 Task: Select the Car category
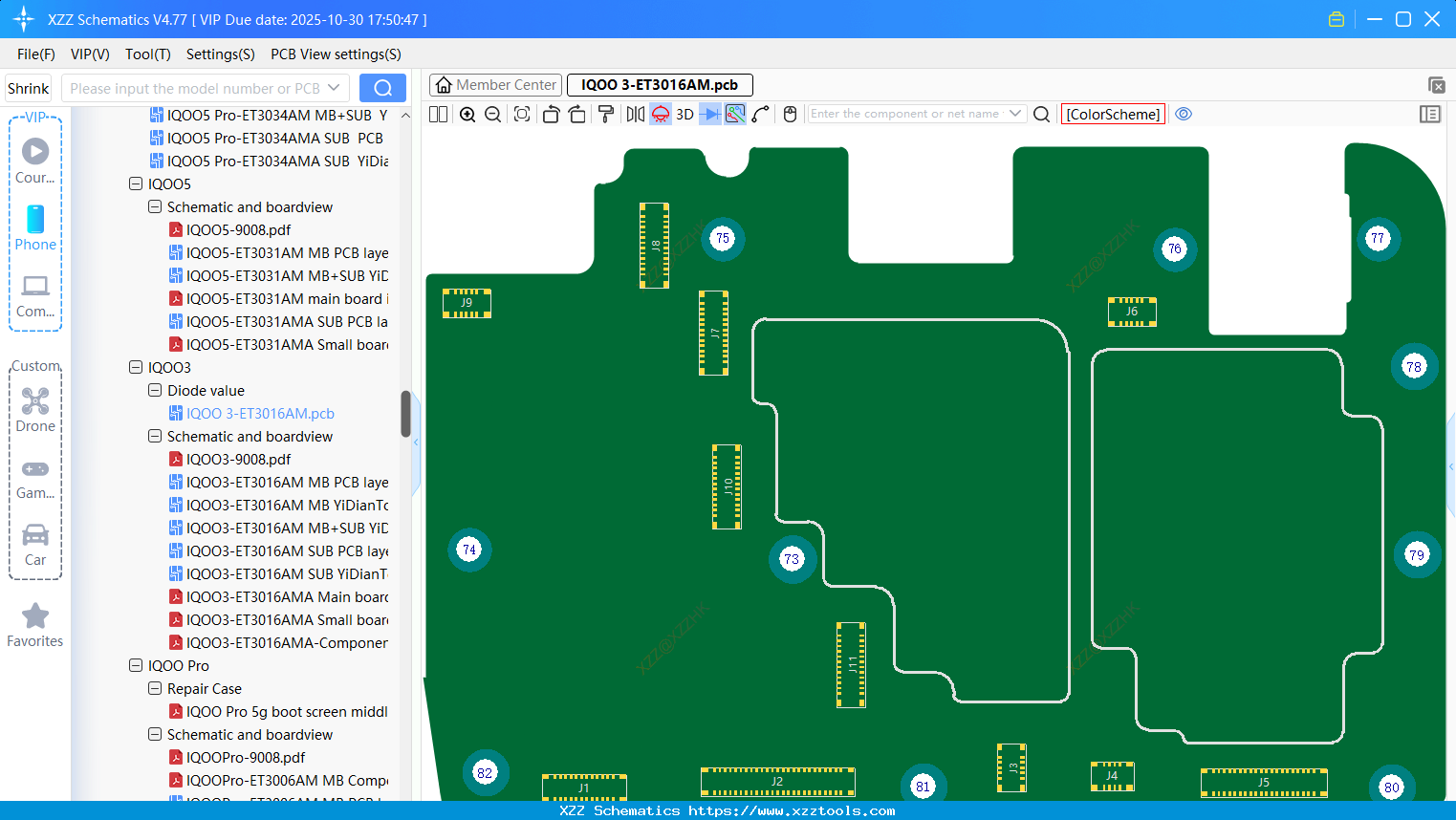tap(35, 544)
